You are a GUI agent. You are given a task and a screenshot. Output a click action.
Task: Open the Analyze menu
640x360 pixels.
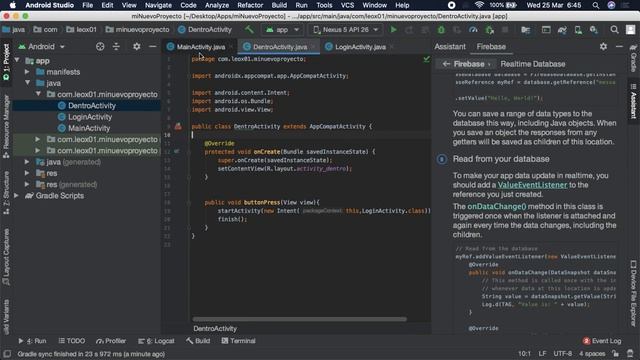[217, 5]
